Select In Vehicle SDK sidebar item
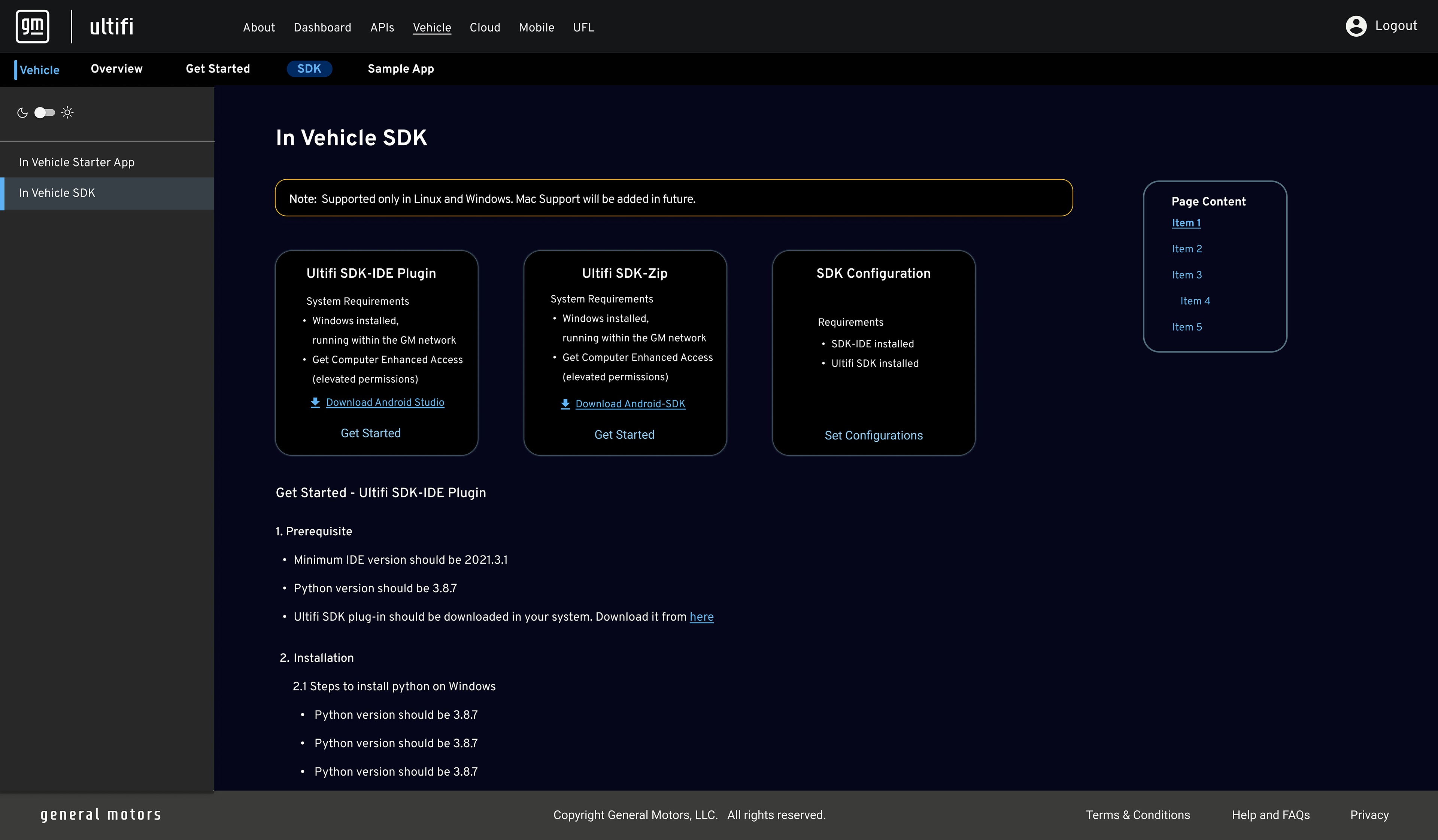 [107, 193]
